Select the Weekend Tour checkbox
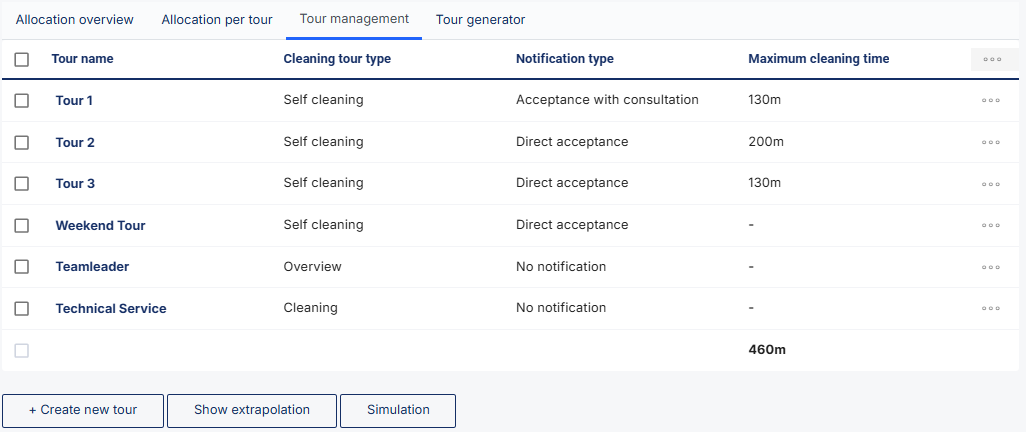Screen dimensions: 1026x432 coord(22,226)
